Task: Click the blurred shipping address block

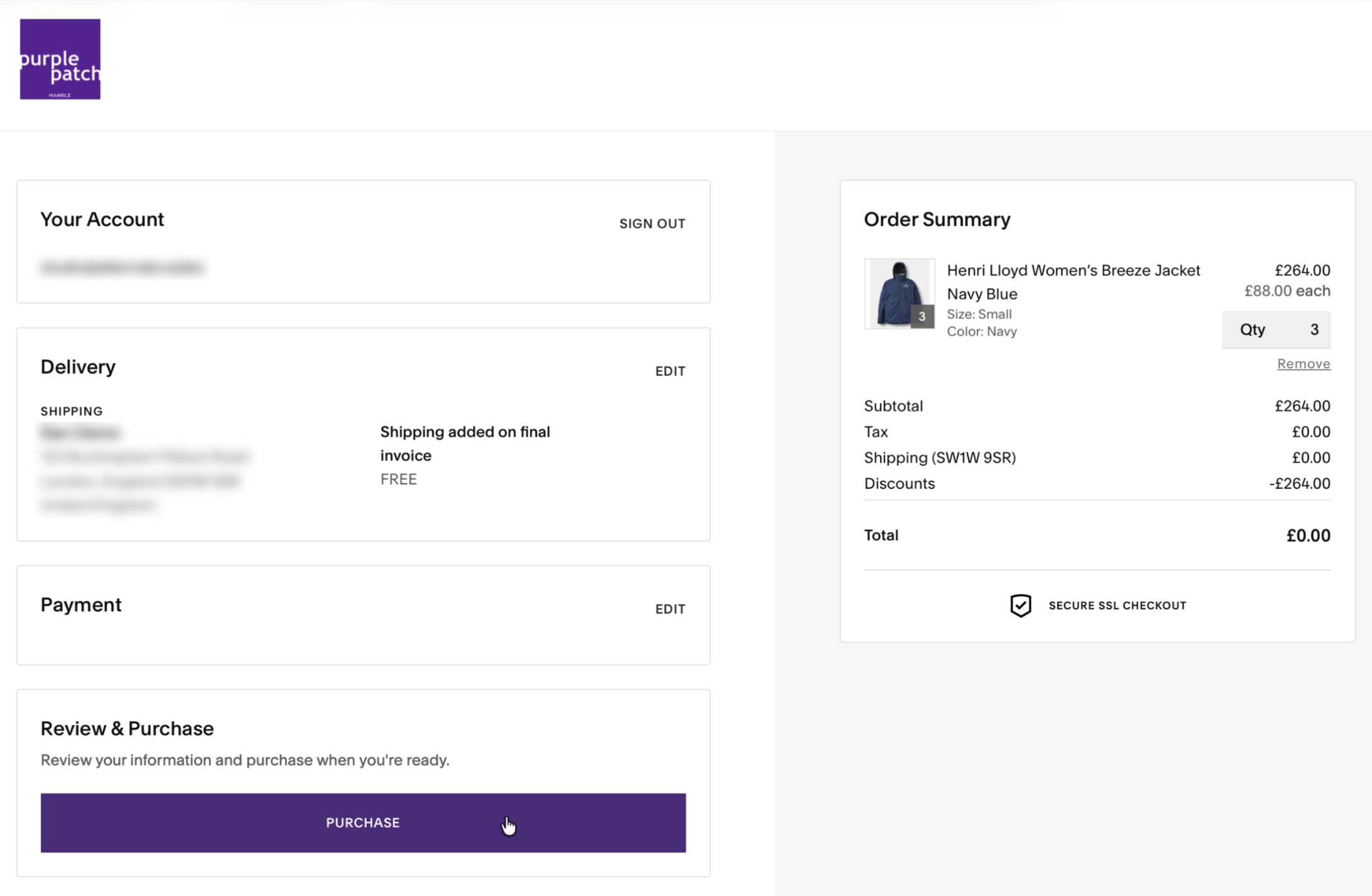Action: [x=144, y=468]
